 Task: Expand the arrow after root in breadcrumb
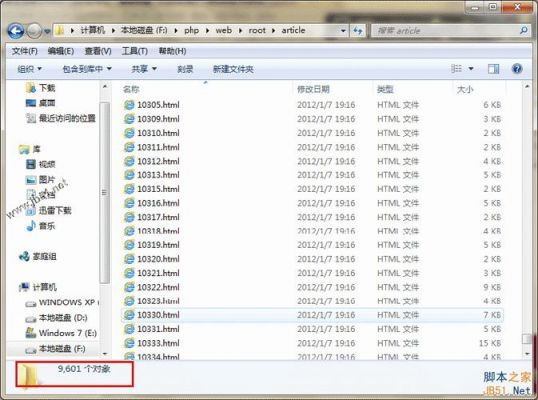tap(273, 31)
